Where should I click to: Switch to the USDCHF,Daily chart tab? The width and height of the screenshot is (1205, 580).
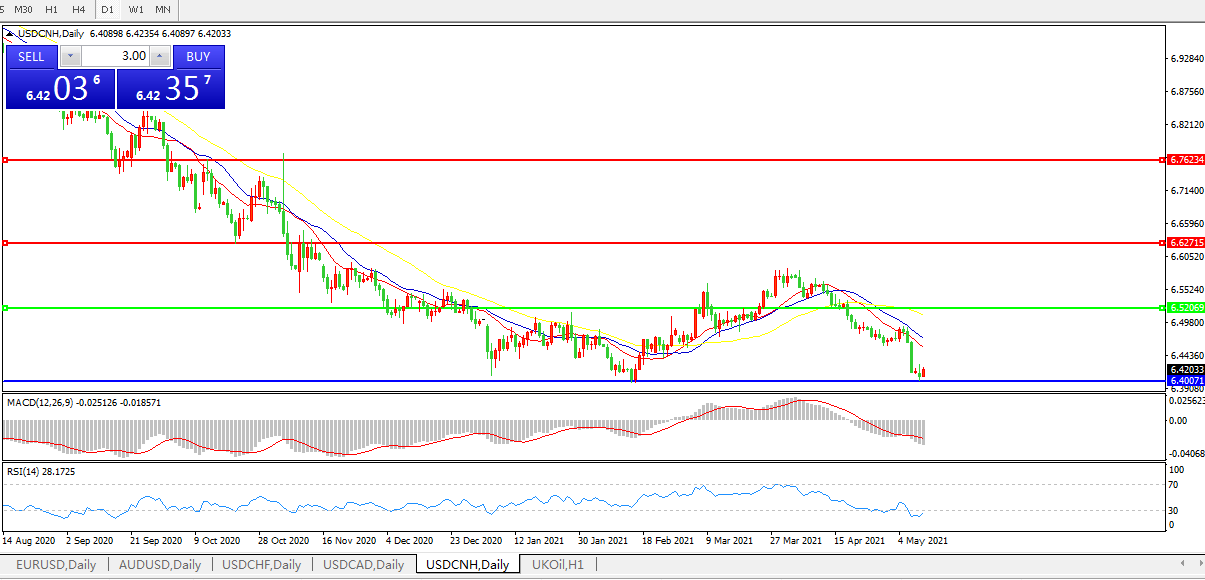[262, 565]
